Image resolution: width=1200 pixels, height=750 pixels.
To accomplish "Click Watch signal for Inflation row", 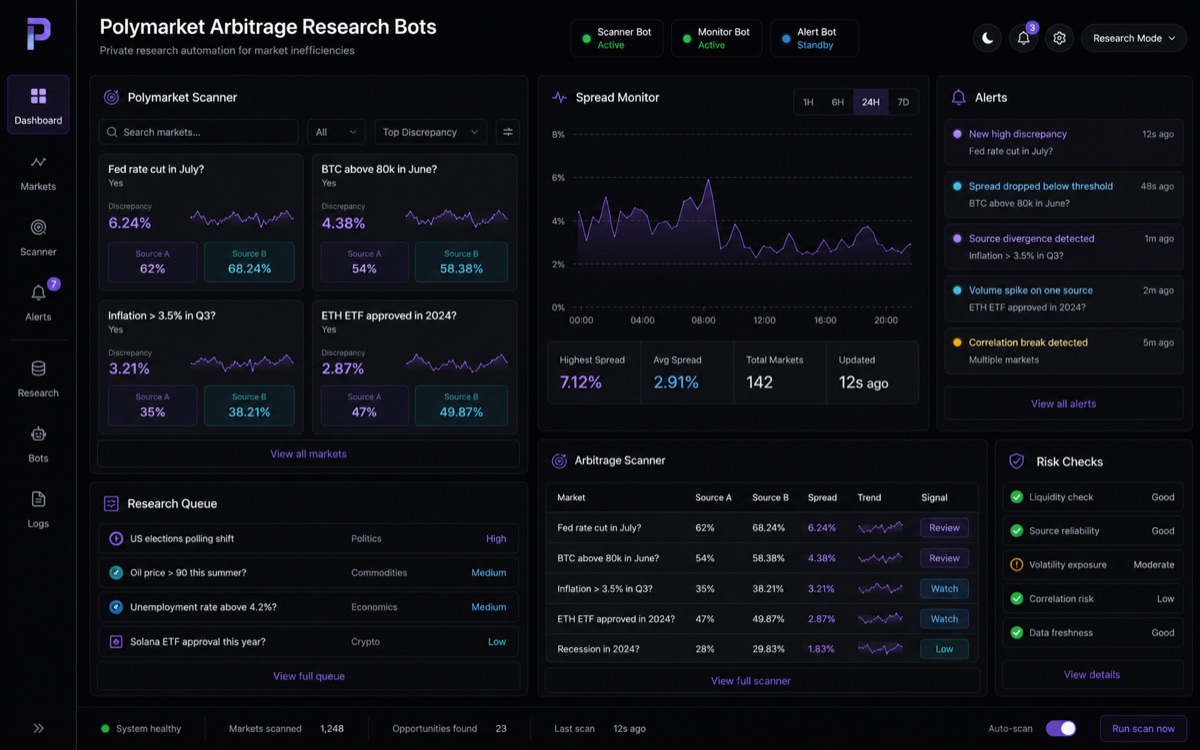I will (x=944, y=589).
